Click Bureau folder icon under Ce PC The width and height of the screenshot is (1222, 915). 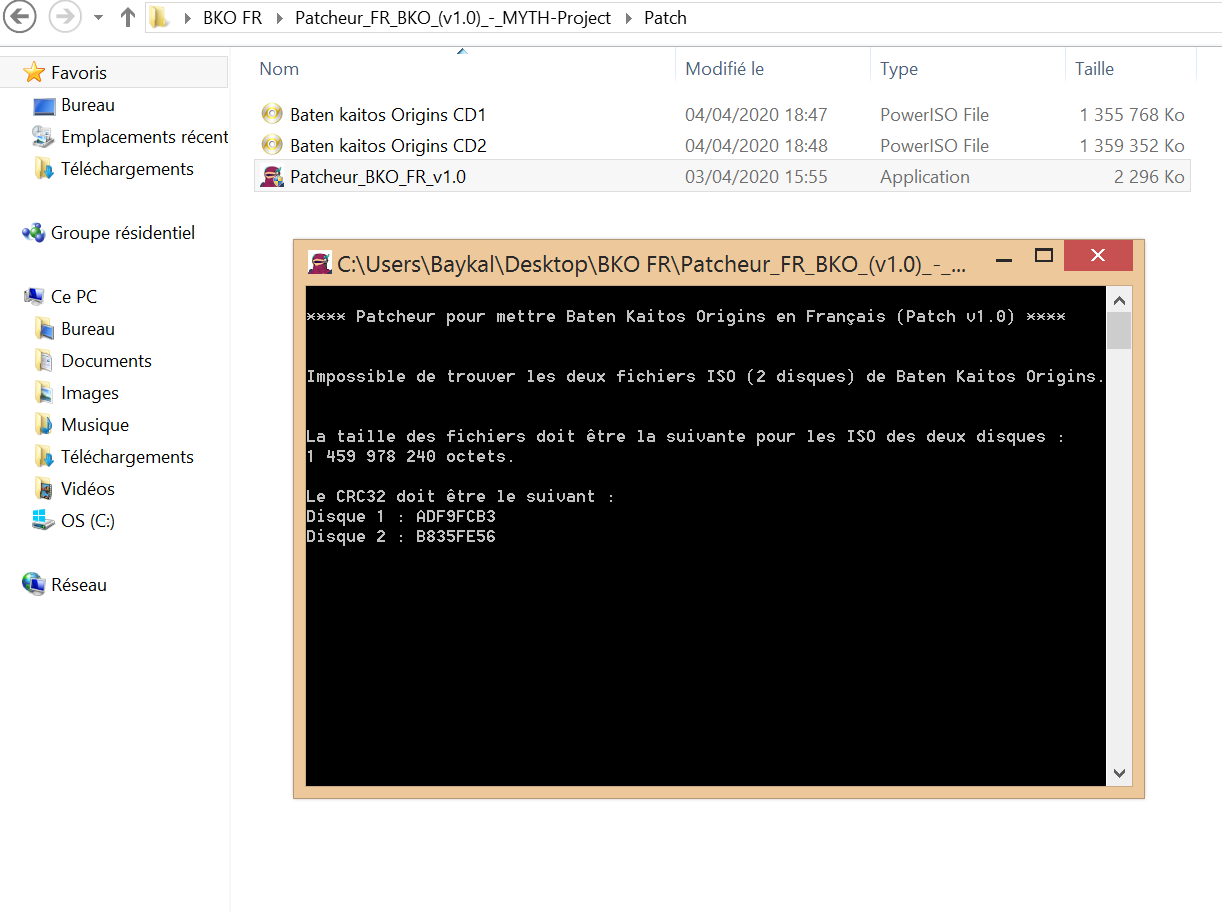pos(44,329)
